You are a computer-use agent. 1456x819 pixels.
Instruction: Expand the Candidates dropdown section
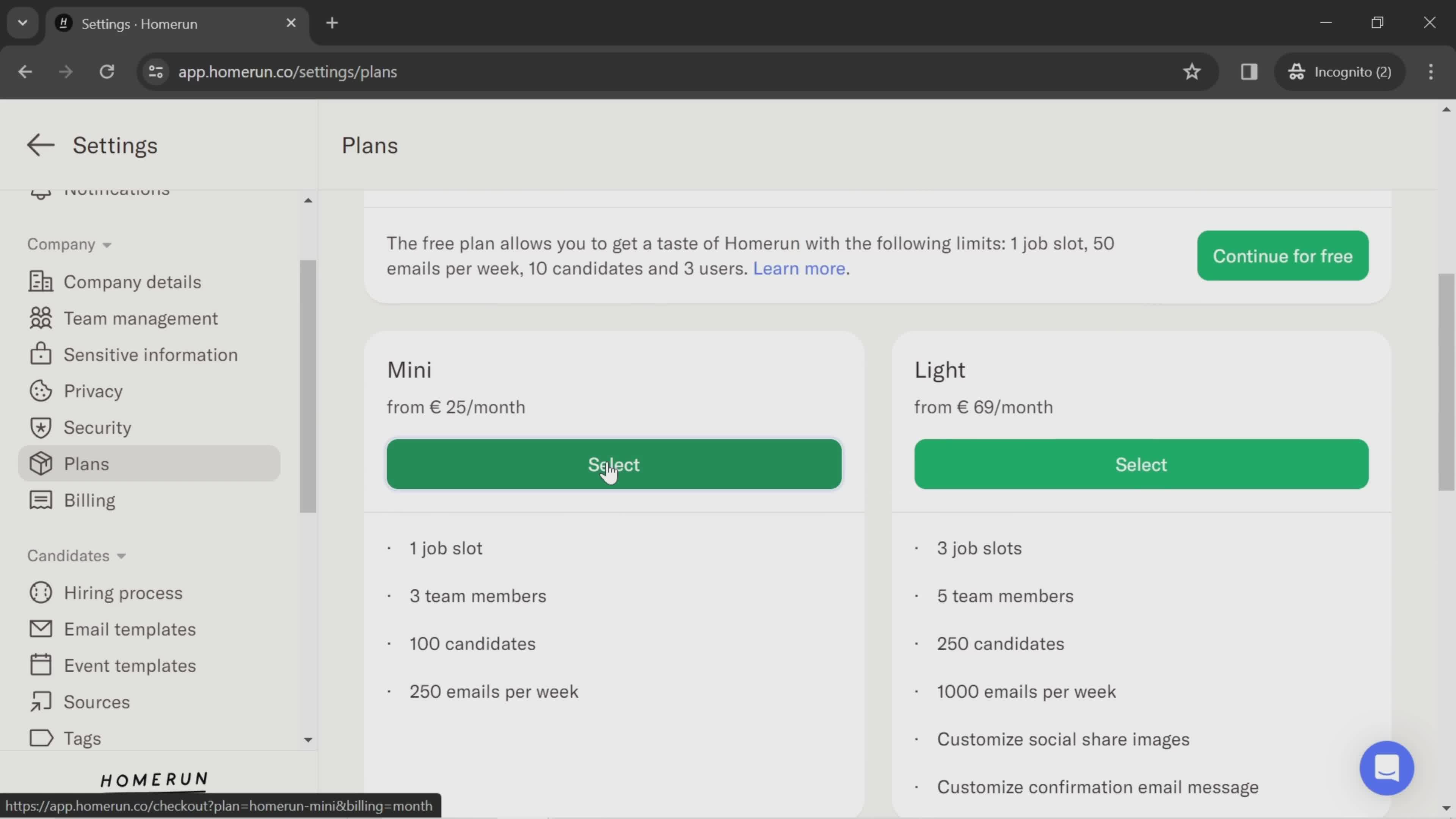76,556
